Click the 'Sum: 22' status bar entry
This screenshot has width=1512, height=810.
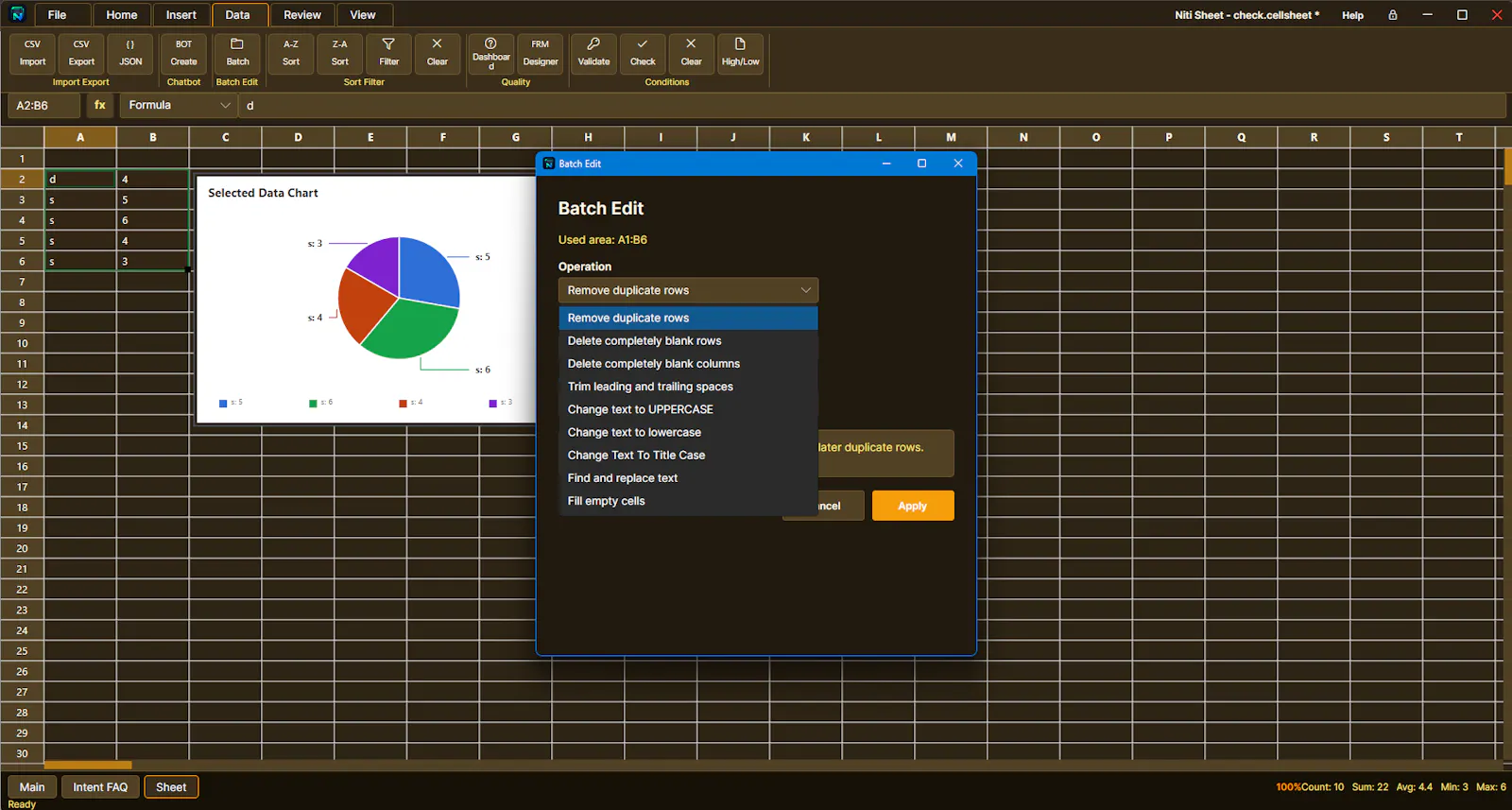(x=1370, y=787)
